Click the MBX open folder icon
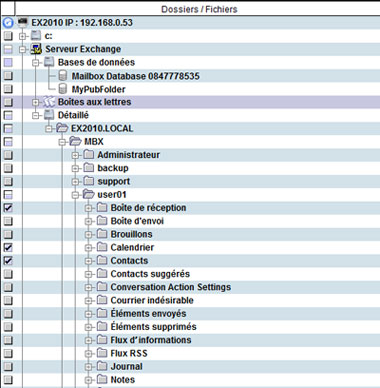This screenshot has height=388, width=380. 75,141
